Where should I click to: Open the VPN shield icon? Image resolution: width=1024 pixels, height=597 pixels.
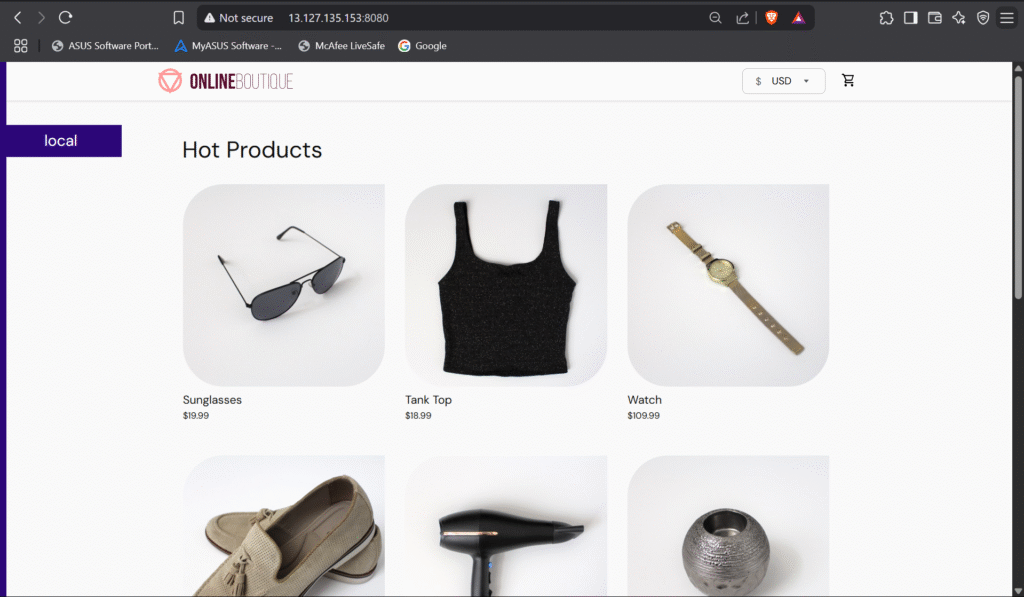(983, 18)
